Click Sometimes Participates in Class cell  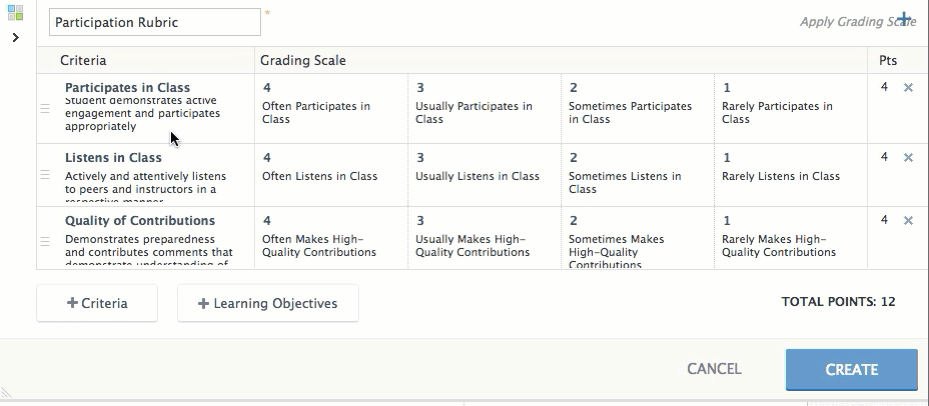[x=636, y=108]
